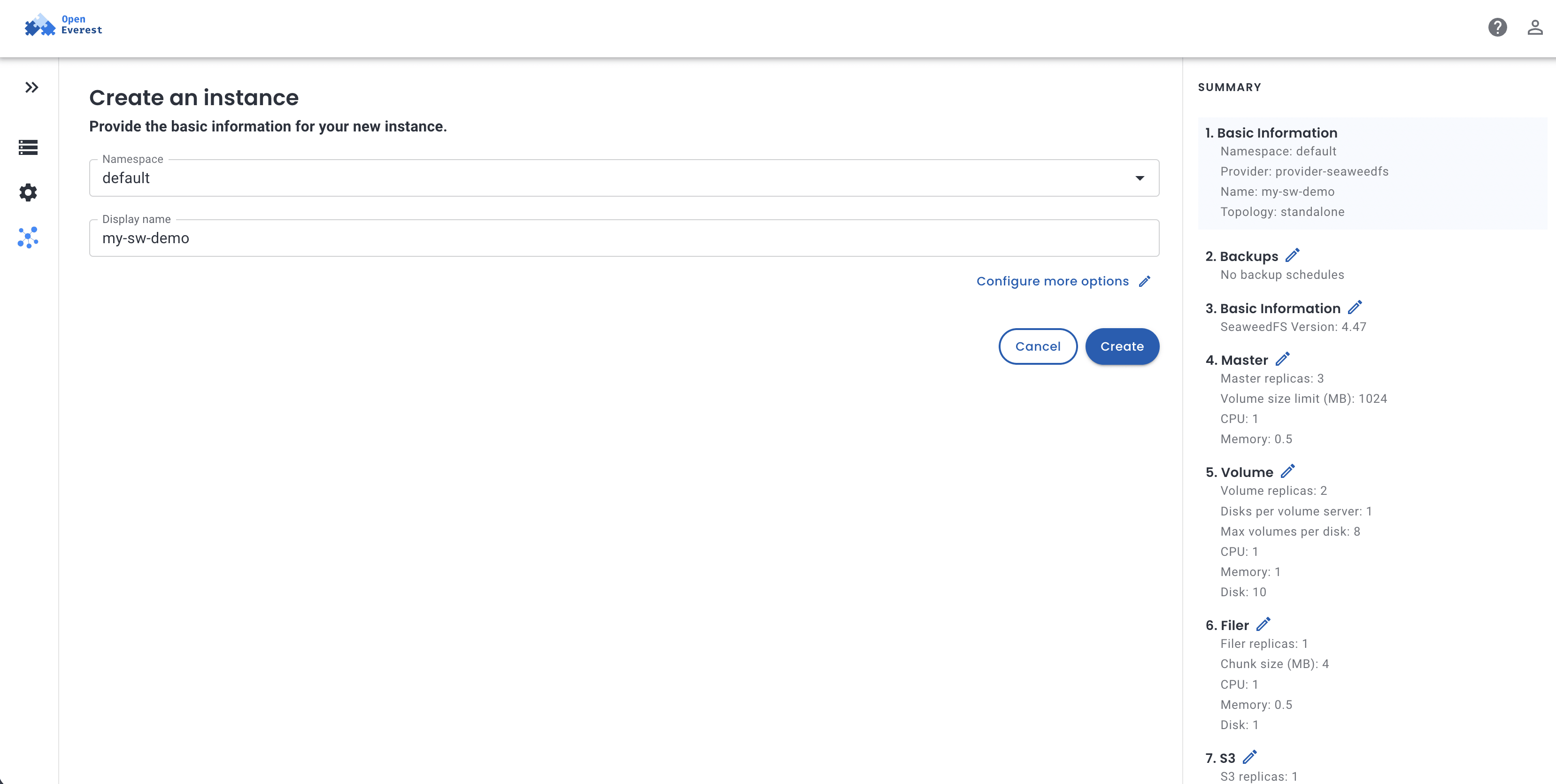
Task: Click 'Volume size limit (MB): 1024' text
Action: point(1303,399)
